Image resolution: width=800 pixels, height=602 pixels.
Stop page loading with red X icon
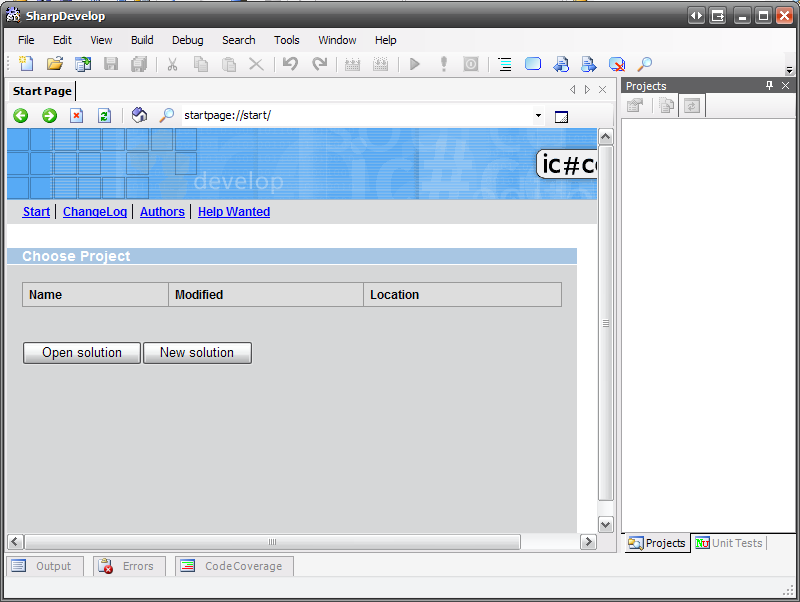click(x=76, y=116)
